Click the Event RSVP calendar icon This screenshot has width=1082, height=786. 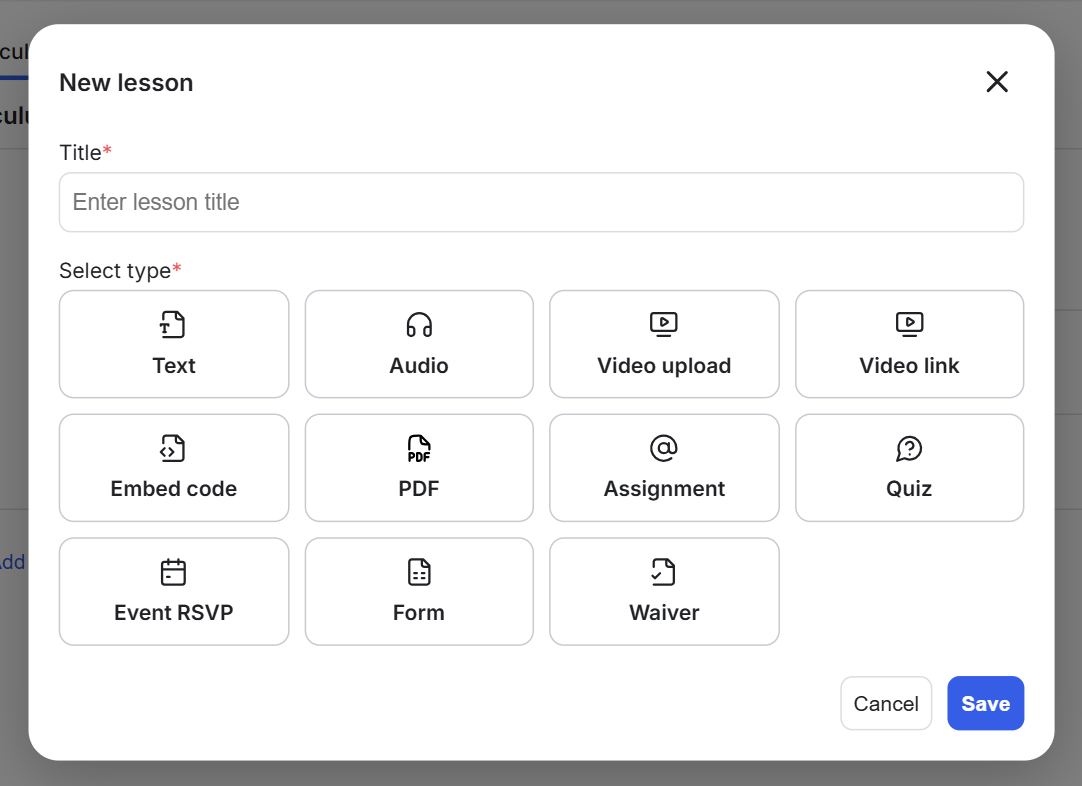173,572
